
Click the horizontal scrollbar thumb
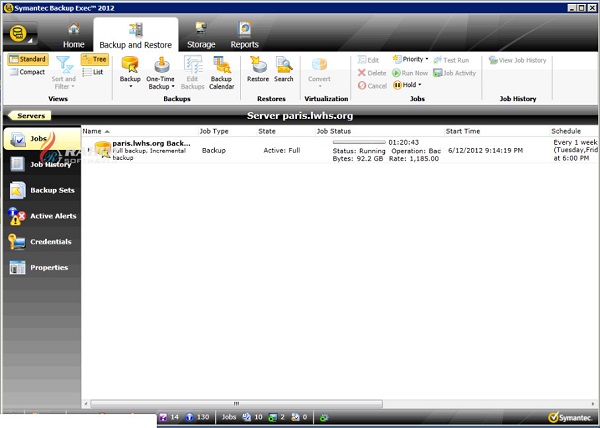[236, 404]
